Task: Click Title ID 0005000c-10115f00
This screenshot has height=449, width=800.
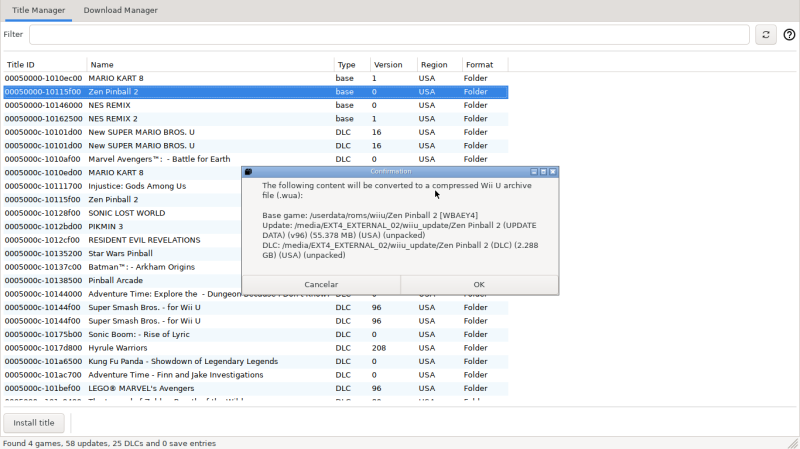Action: pos(43,199)
